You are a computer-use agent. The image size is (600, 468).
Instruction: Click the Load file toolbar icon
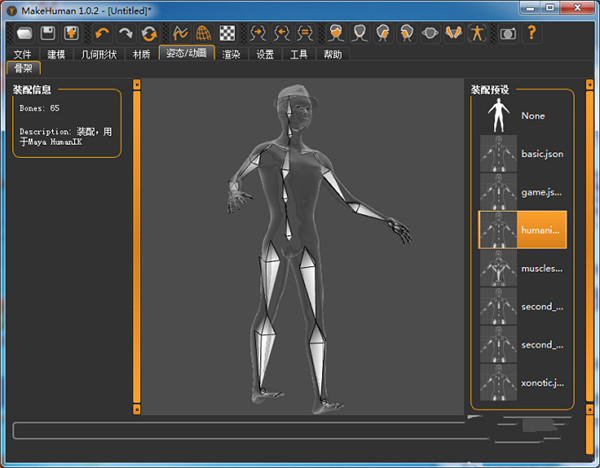[23, 33]
